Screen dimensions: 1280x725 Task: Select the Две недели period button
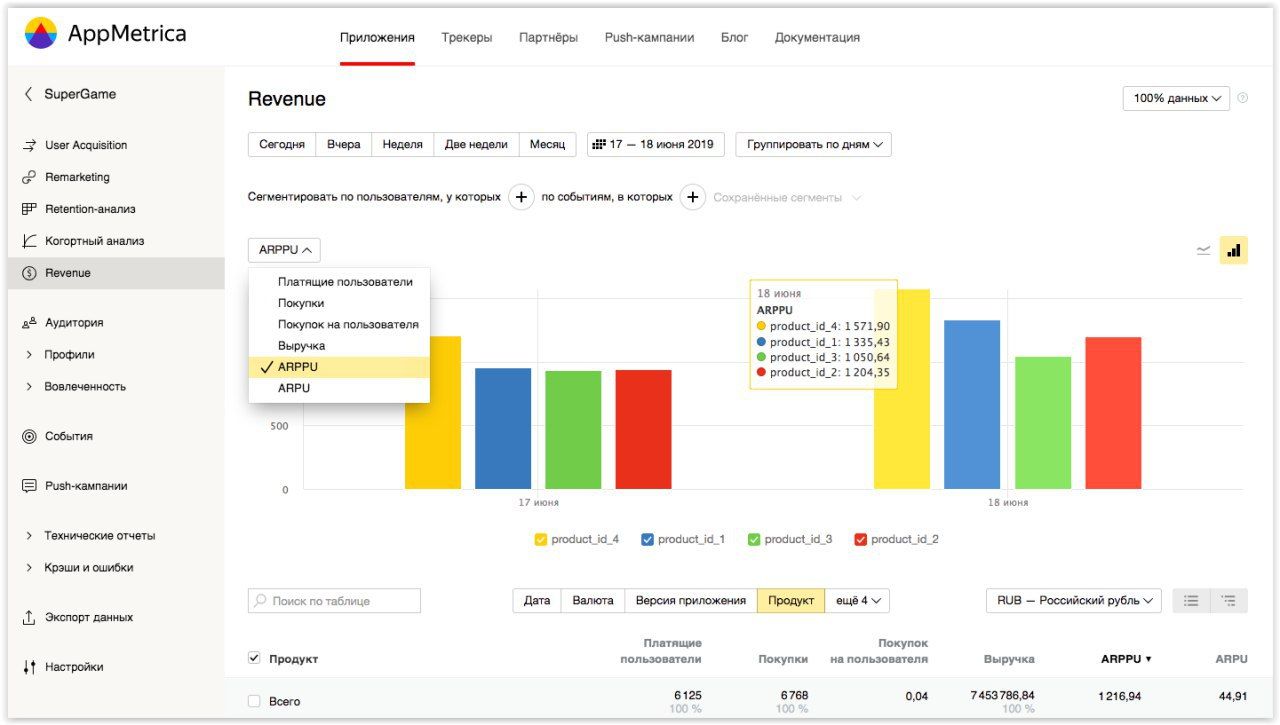coord(476,144)
